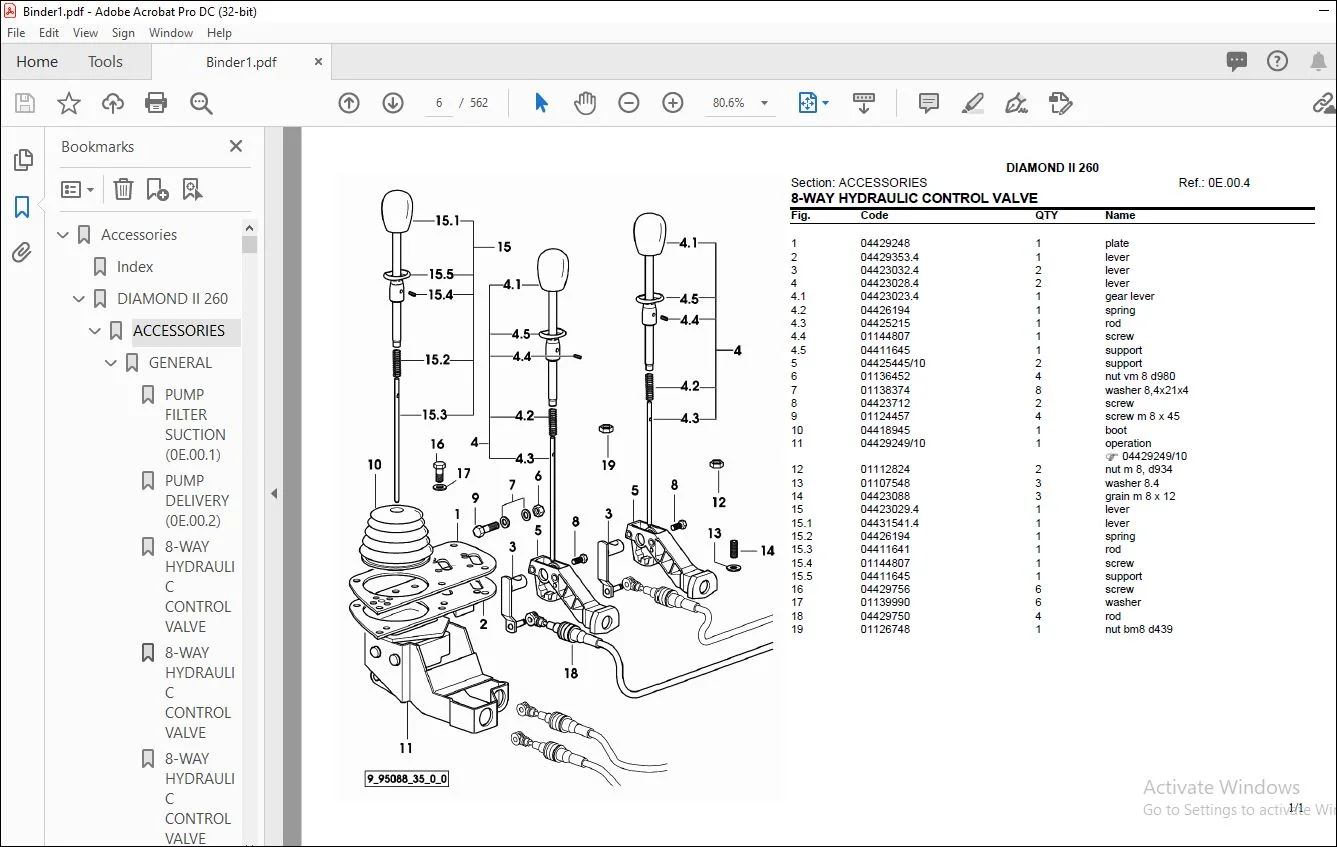Print the document with printer icon
1337x847 pixels.
click(156, 103)
